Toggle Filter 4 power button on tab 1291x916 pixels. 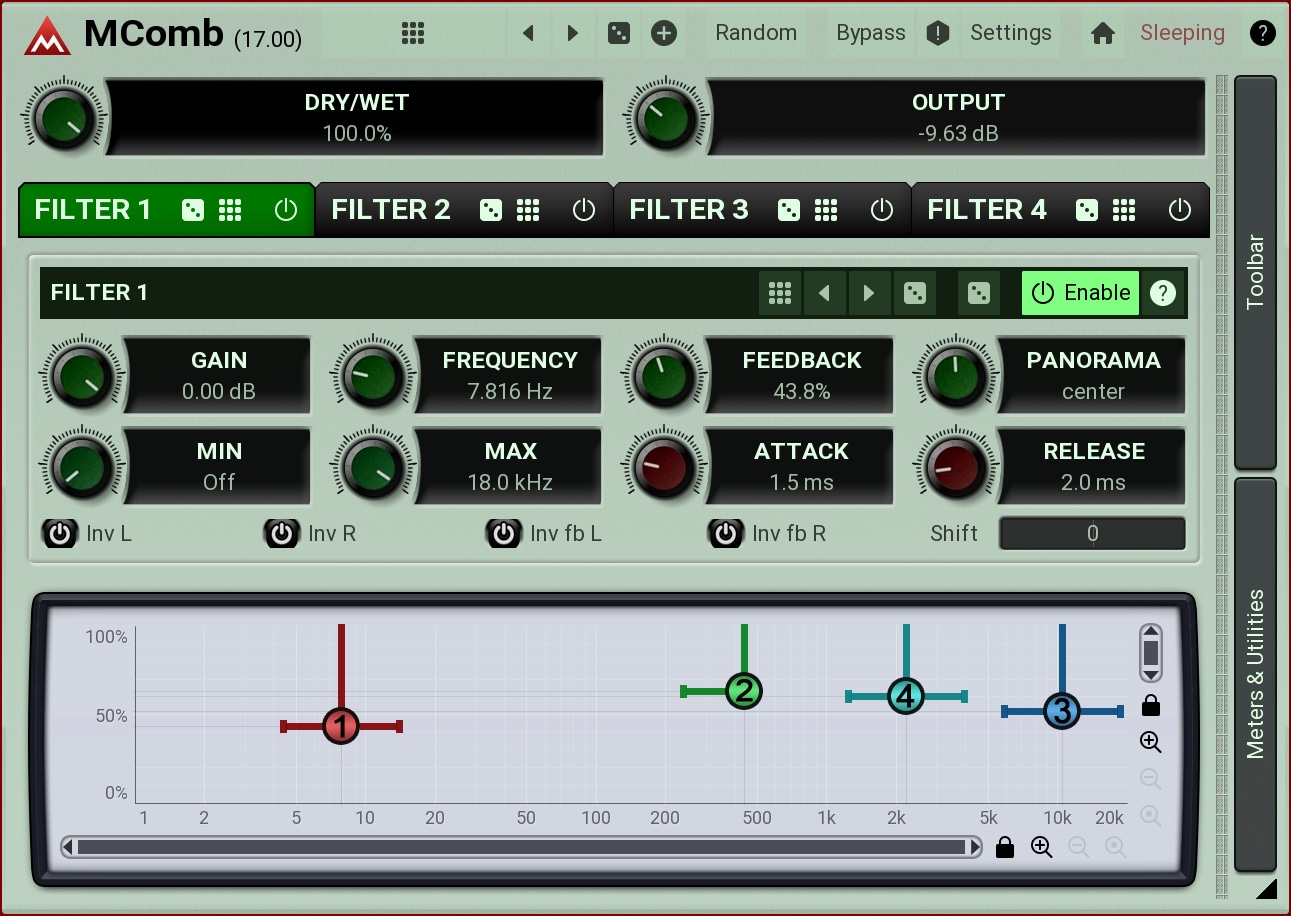pyautogui.click(x=1180, y=210)
